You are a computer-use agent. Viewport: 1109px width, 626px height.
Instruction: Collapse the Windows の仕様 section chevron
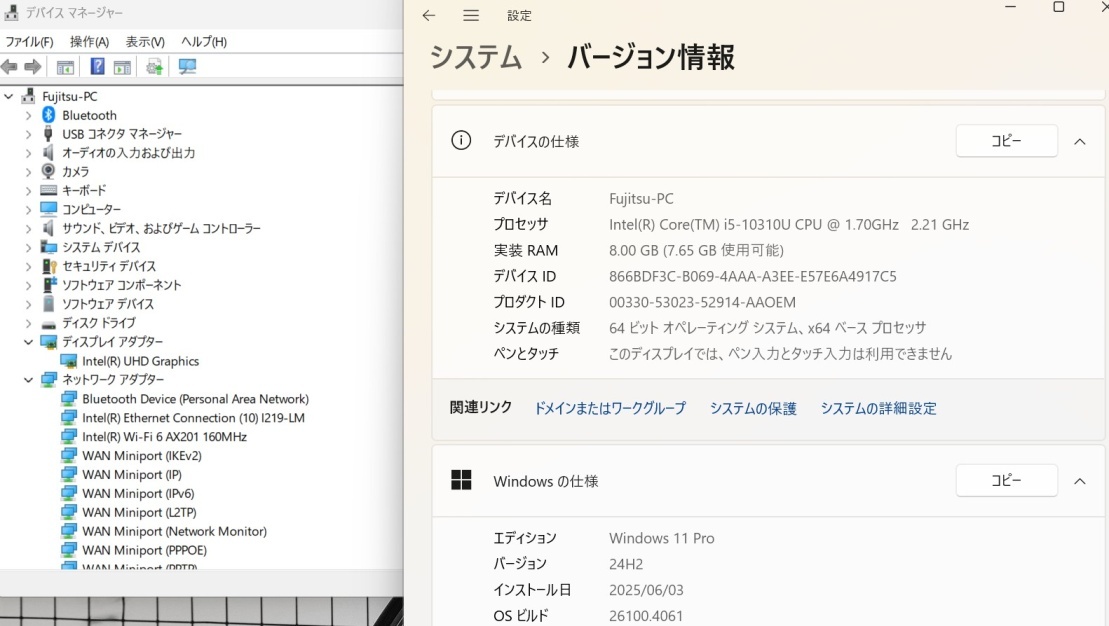click(x=1079, y=481)
